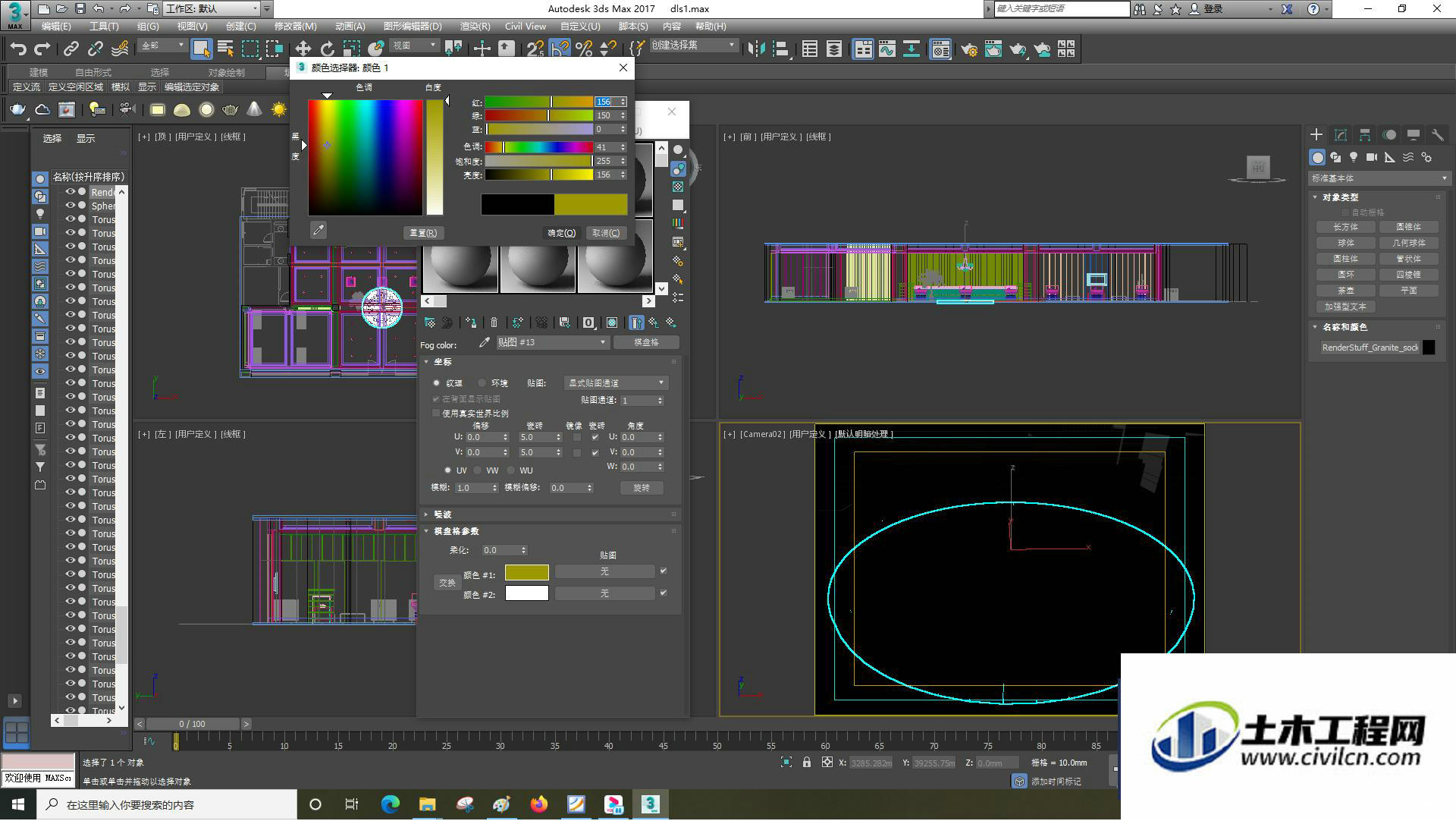This screenshot has height=821, width=1456.
Task: Click the Mirror tool icon
Action: click(756, 49)
